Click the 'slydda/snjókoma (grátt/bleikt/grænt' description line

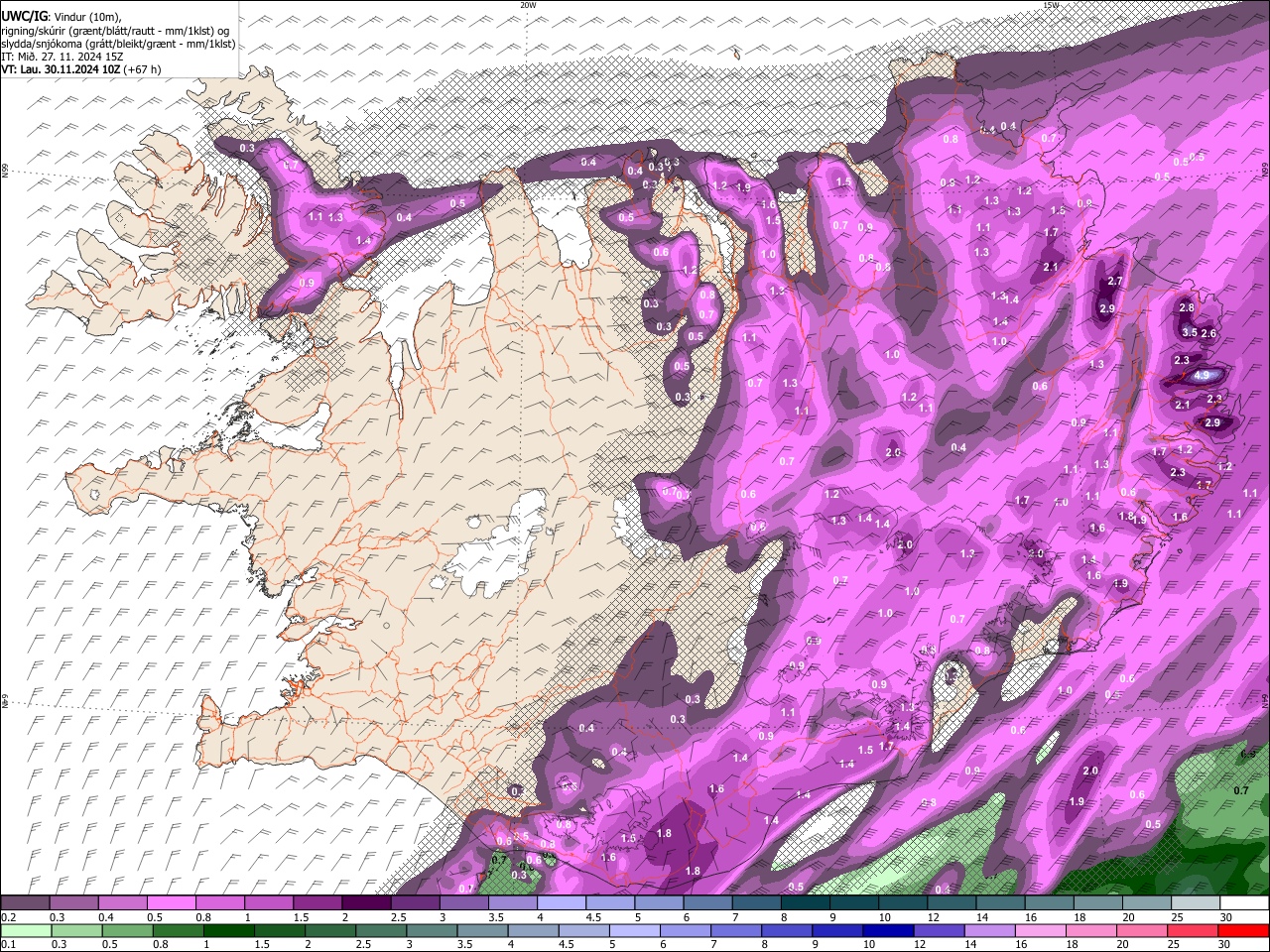click(x=118, y=44)
